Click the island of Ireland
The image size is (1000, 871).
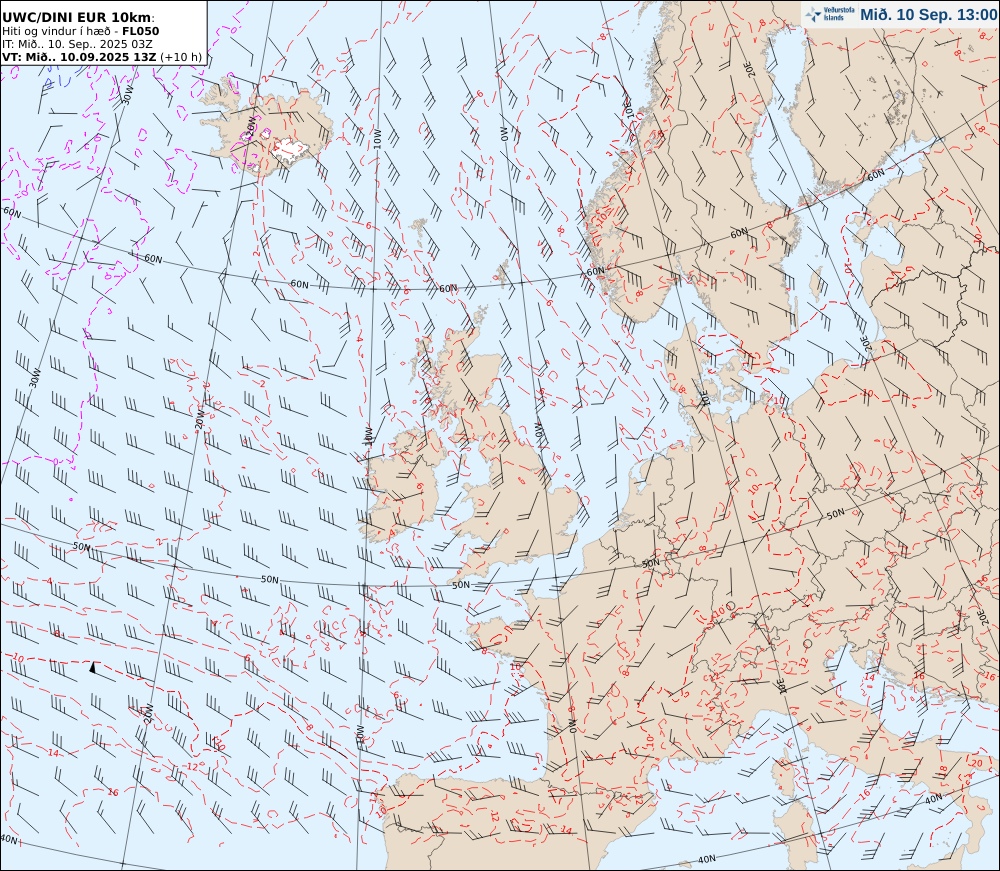[402, 486]
